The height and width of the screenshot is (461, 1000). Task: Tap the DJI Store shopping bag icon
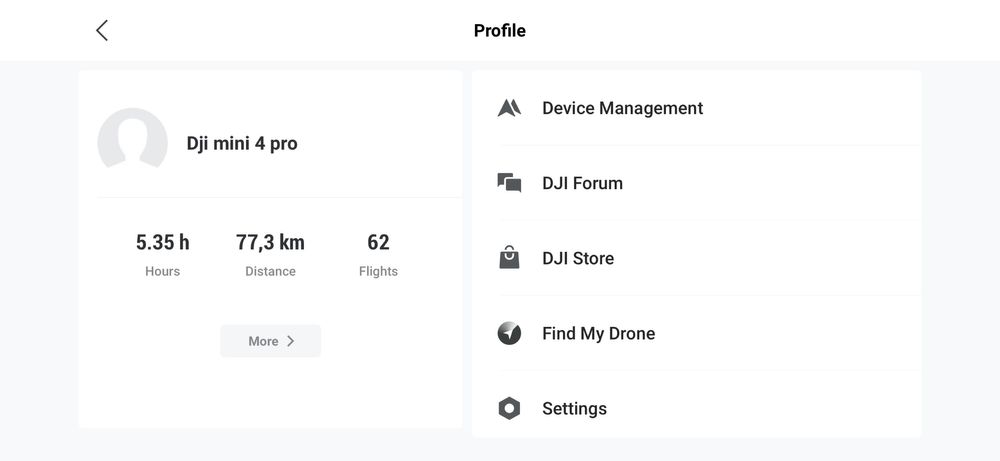[509, 258]
